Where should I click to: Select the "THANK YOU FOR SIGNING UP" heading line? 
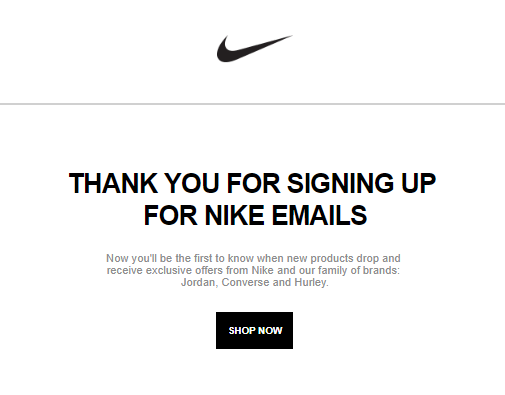252,183
